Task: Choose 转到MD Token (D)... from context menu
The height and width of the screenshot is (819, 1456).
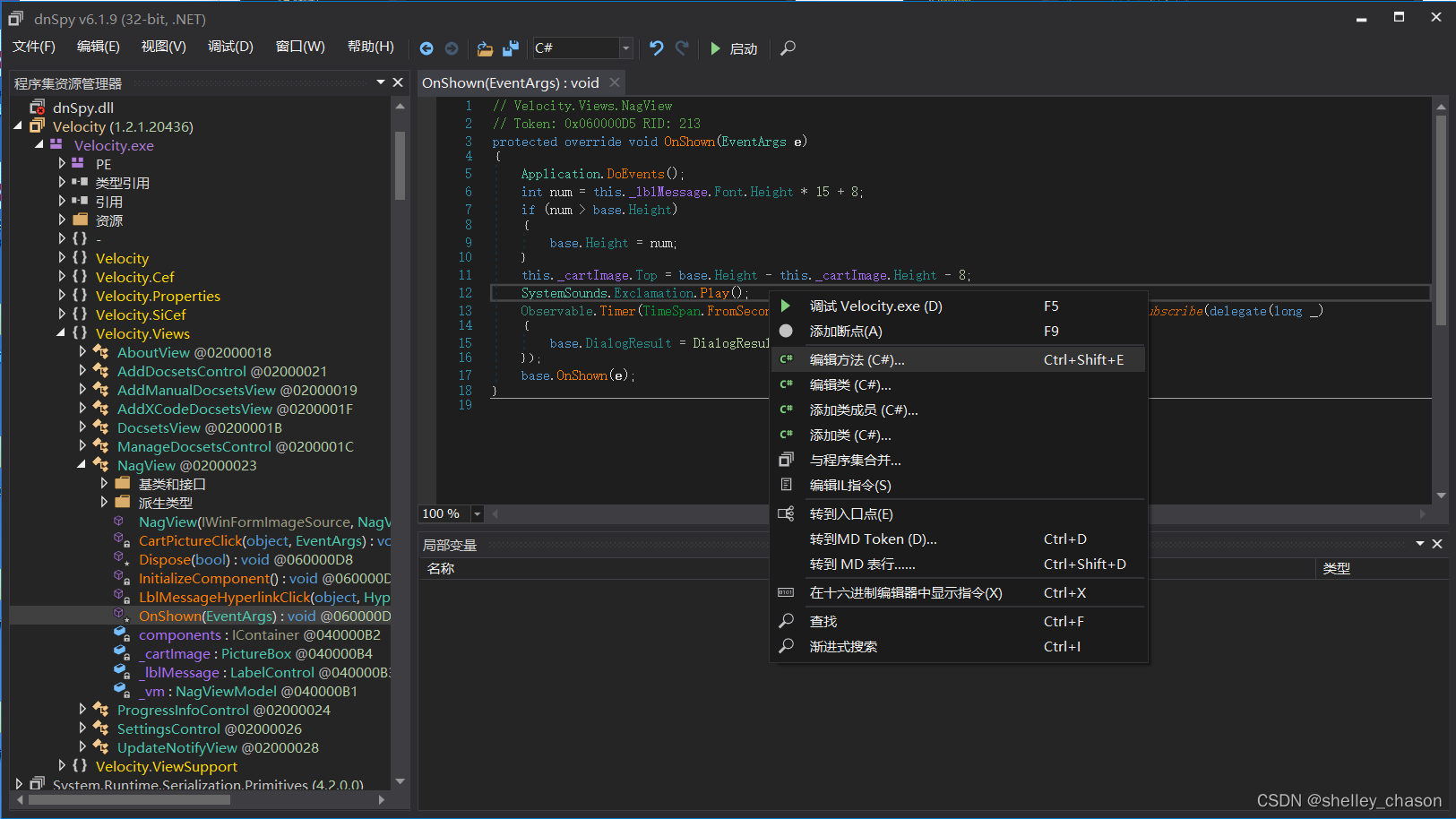Action: (959, 539)
